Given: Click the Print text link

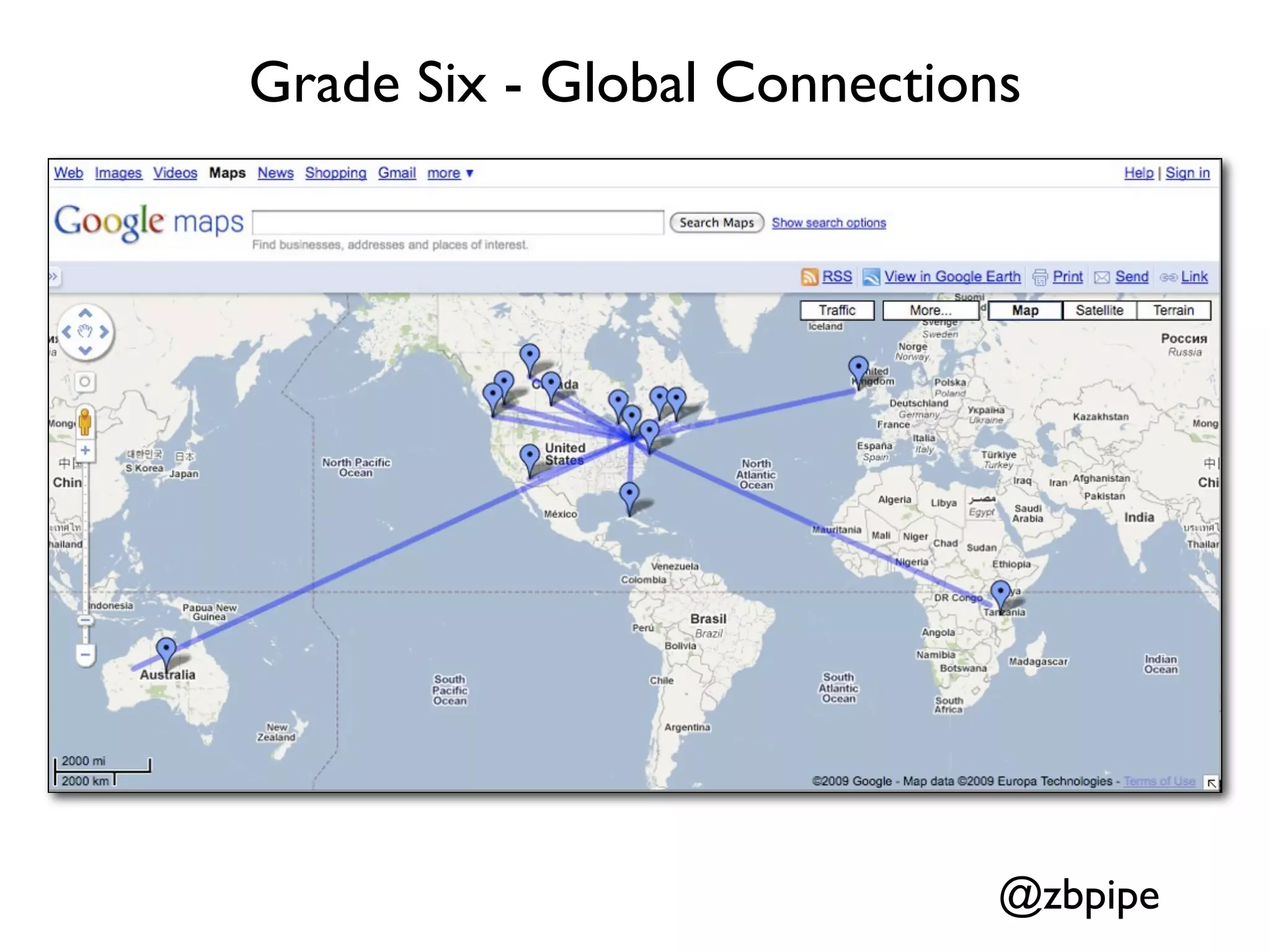Looking at the screenshot, I should [x=1068, y=277].
